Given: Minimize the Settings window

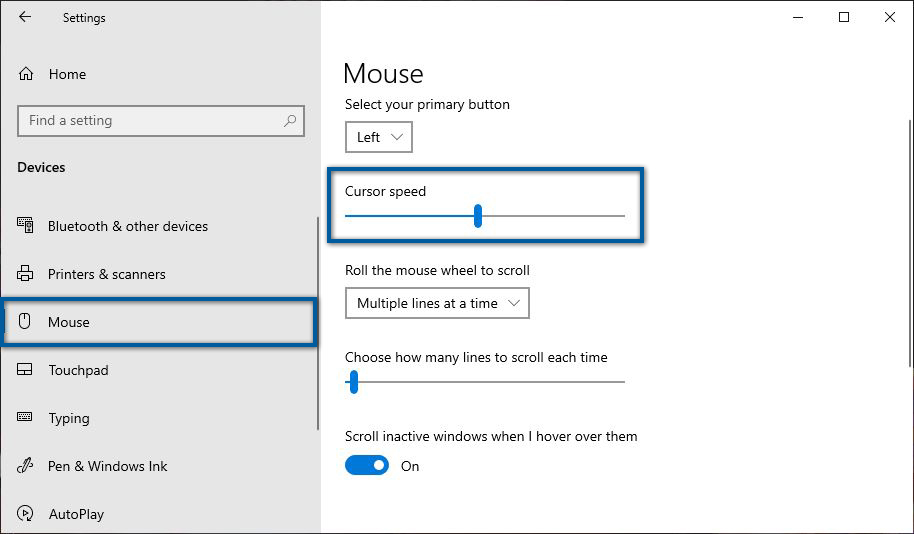Looking at the screenshot, I should click(x=798, y=17).
